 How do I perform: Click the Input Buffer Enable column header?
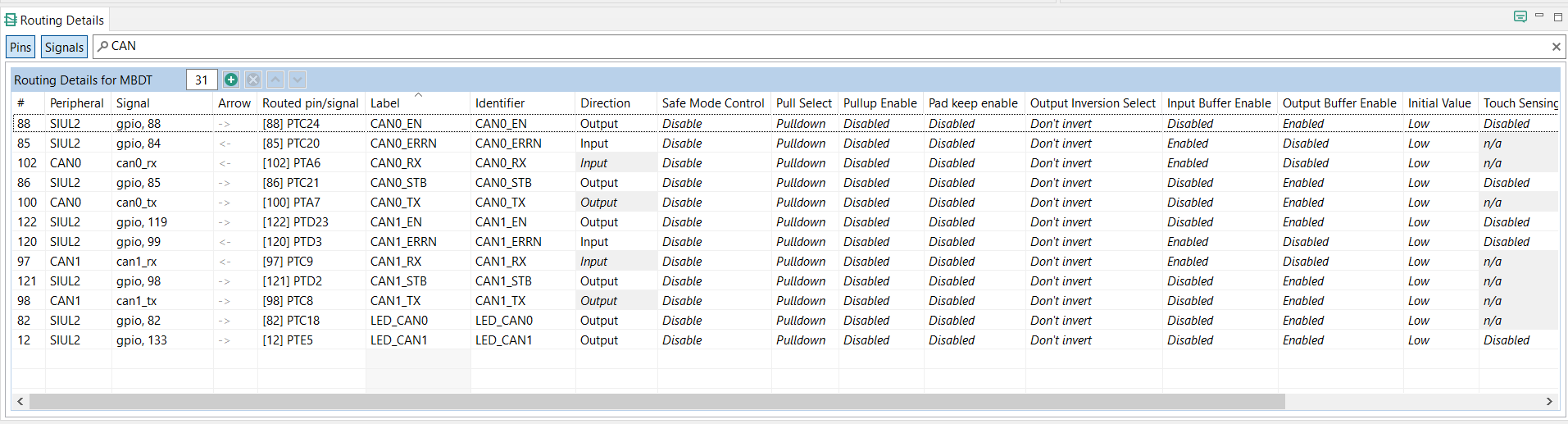[1220, 103]
